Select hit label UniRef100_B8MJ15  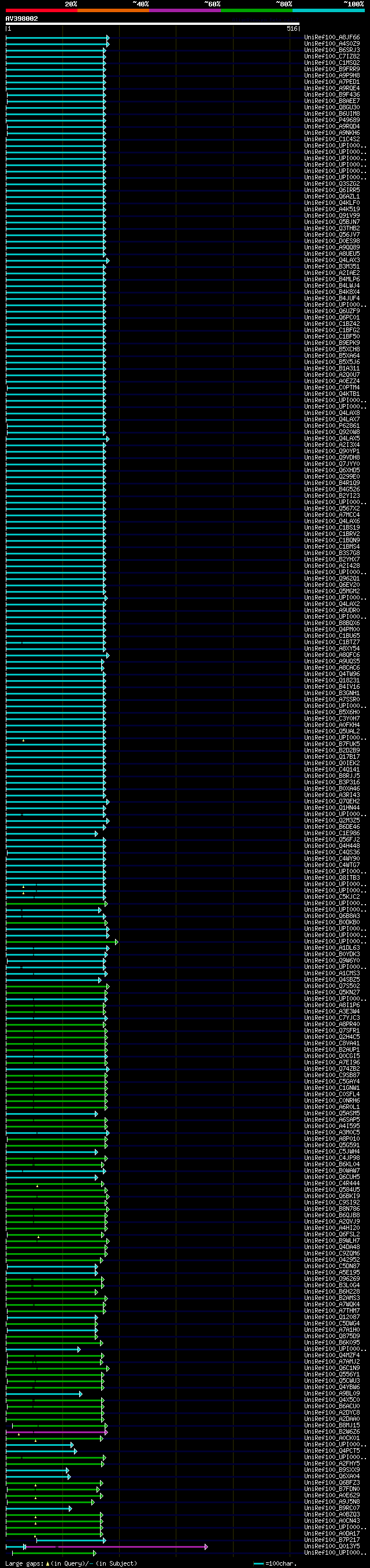point(332,1425)
